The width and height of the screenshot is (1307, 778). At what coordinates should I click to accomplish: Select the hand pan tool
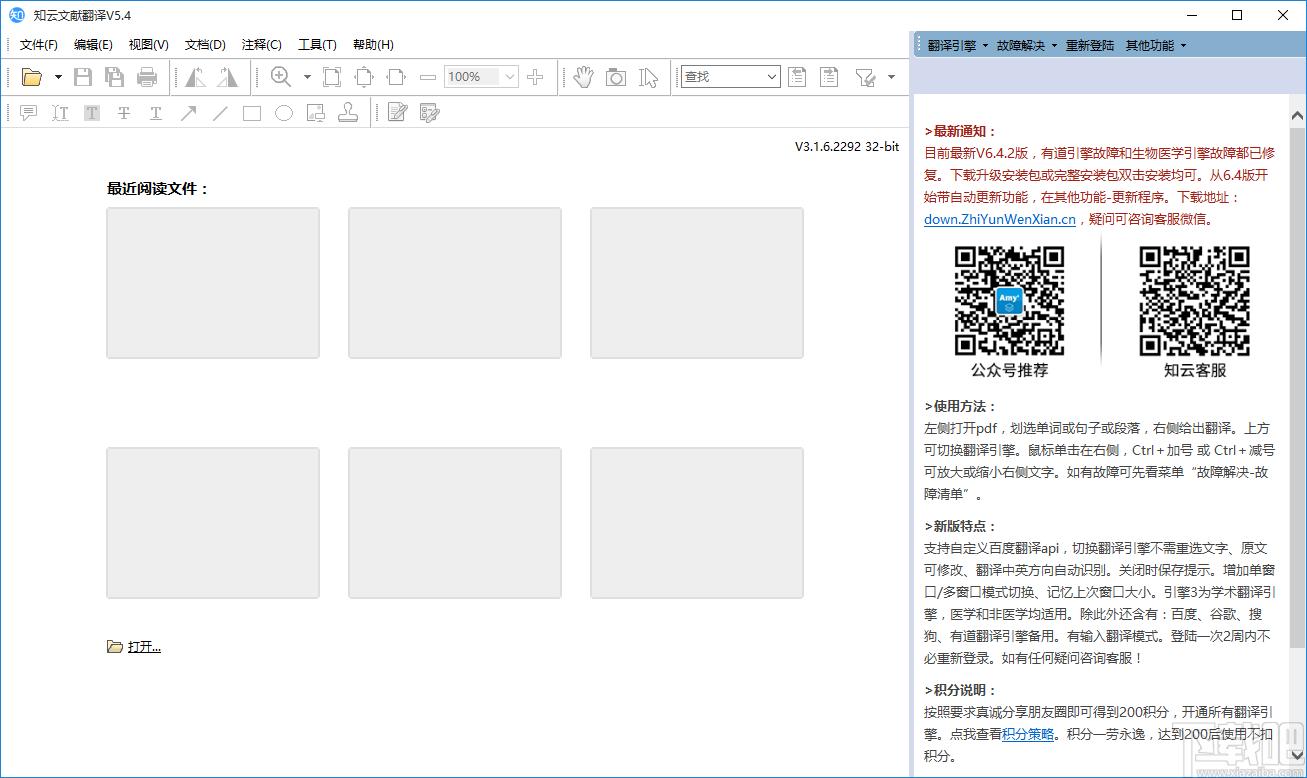[584, 77]
